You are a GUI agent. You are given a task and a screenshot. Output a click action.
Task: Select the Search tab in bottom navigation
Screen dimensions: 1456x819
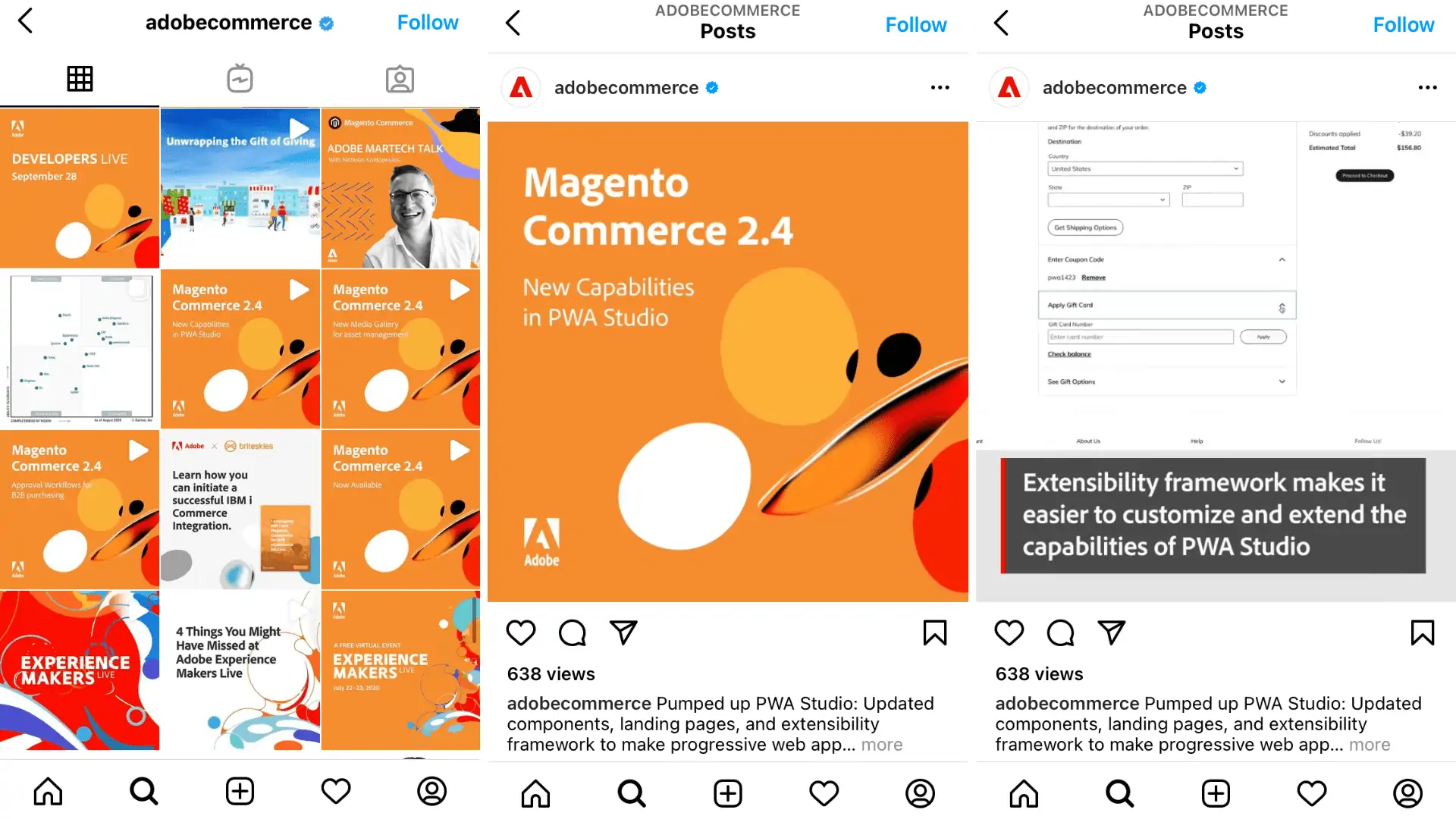click(144, 791)
